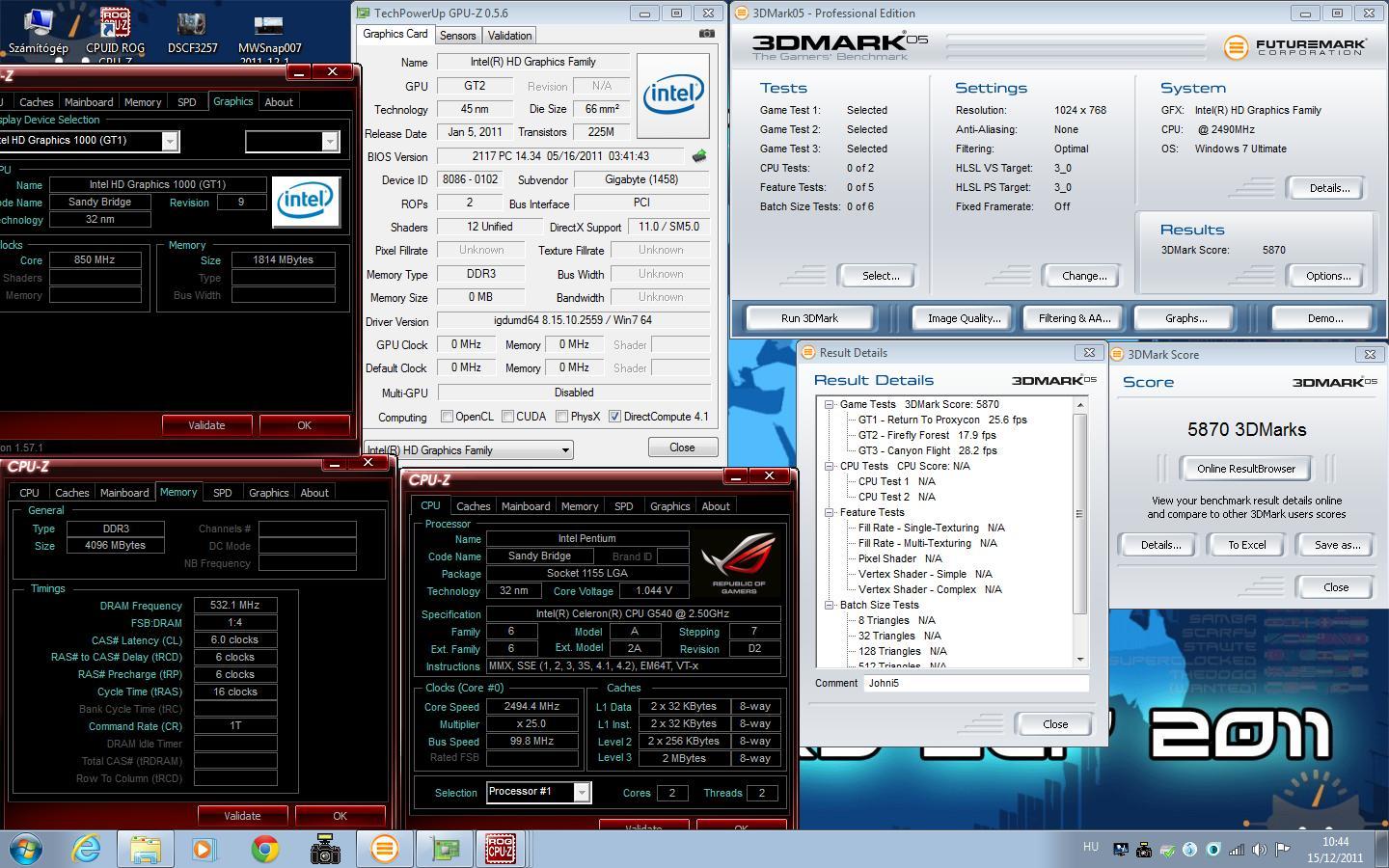Select the MWSnap007 desktop icon
The height and width of the screenshot is (868, 1389).
[269, 36]
